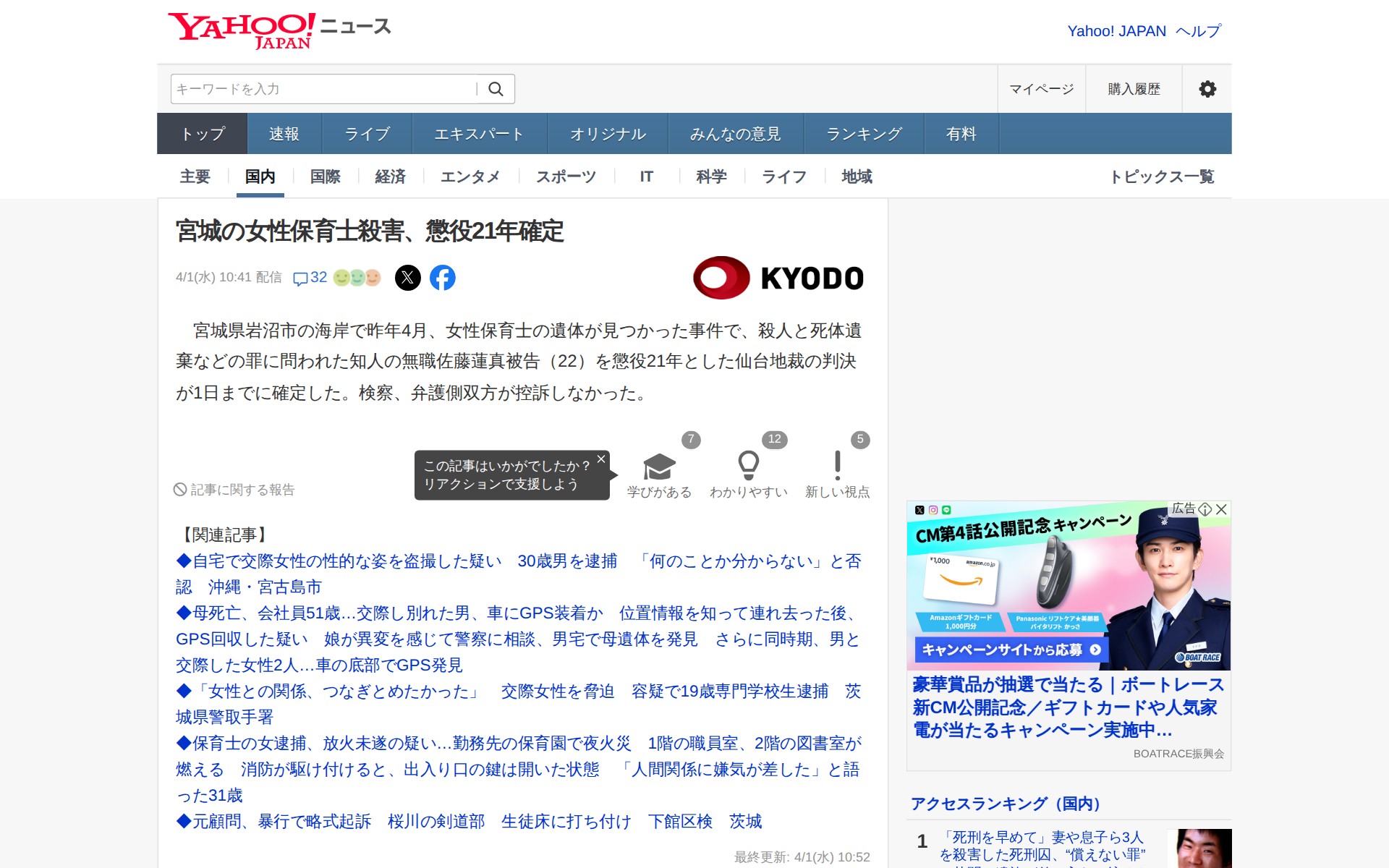
Task: Click the search magnifier icon
Action: coord(496,89)
